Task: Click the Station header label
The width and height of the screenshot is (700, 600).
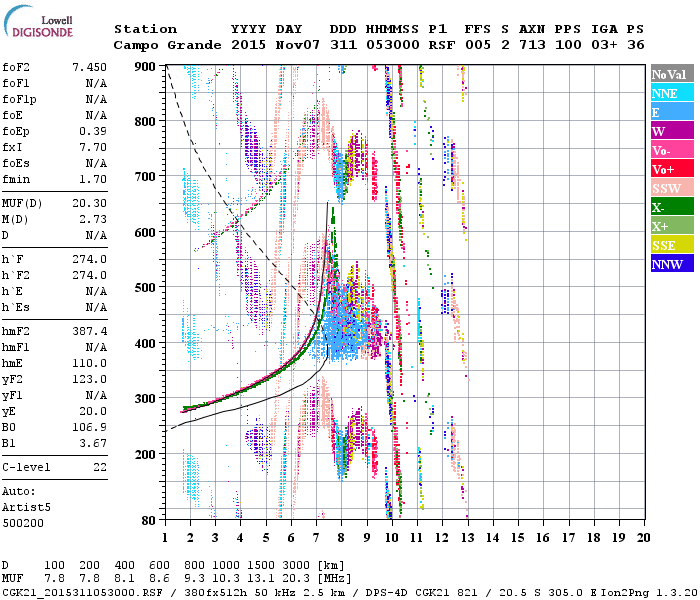Action: pyautogui.click(x=146, y=29)
